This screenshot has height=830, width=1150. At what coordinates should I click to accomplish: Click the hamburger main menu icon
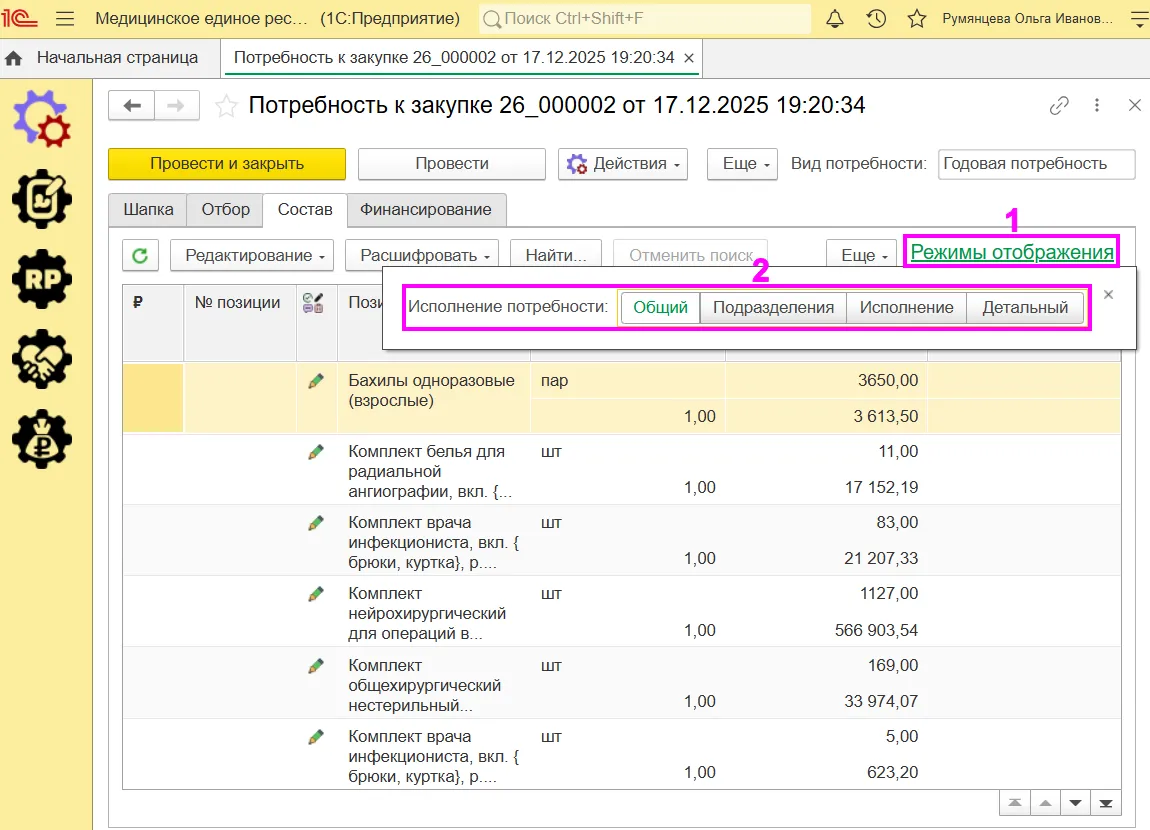click(x=65, y=18)
